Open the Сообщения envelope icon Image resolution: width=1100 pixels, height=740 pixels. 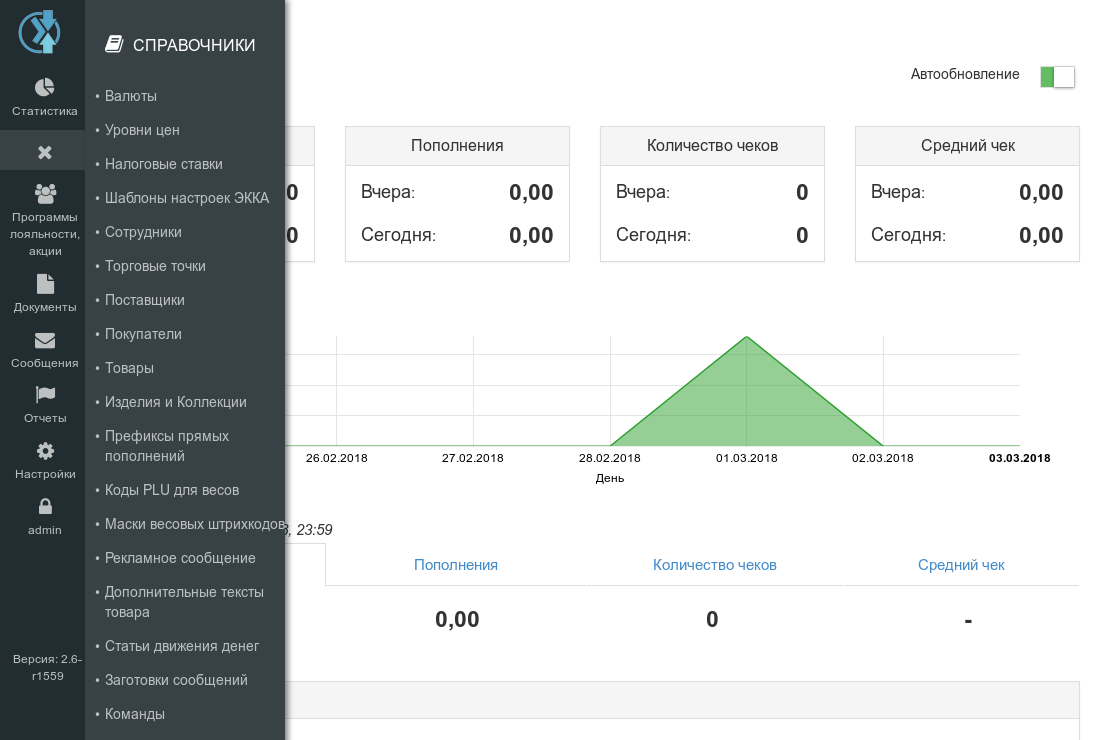[x=45, y=340]
